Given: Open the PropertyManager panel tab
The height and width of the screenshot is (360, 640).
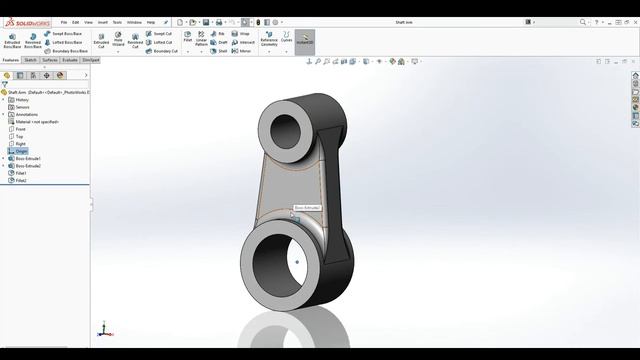Looking at the screenshot, I should (x=20, y=76).
